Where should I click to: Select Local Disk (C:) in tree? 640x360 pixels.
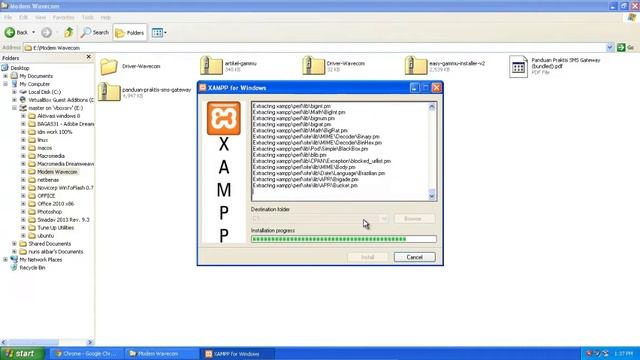coord(44,92)
